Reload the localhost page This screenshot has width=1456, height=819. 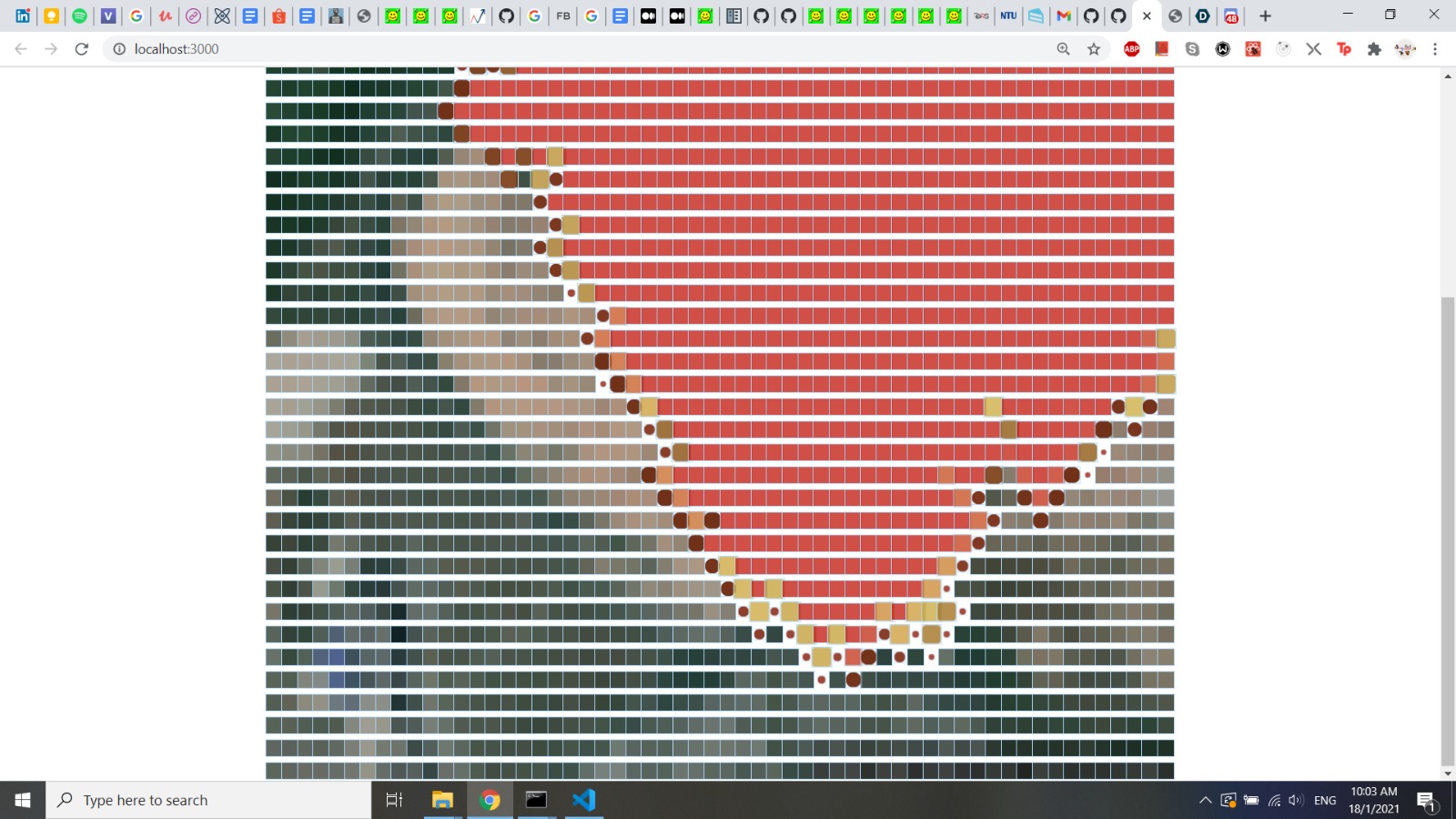tap(82, 49)
